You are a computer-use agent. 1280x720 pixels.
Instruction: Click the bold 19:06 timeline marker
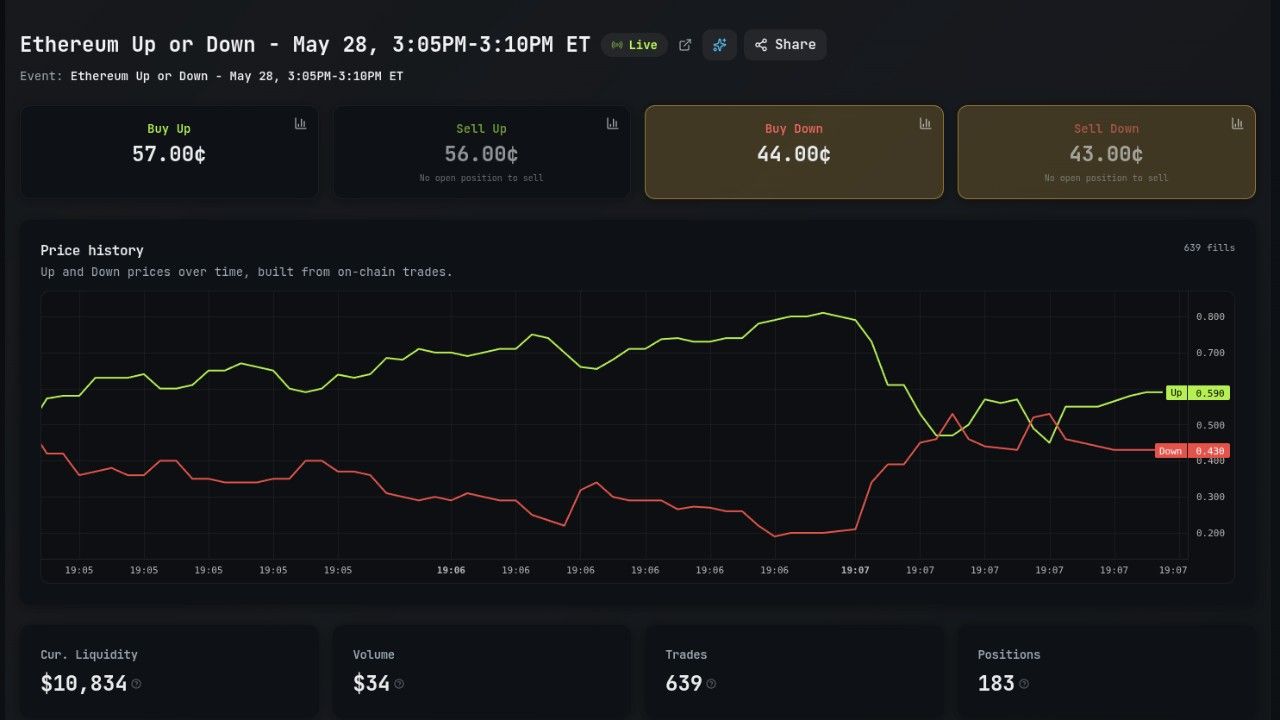[451, 570]
